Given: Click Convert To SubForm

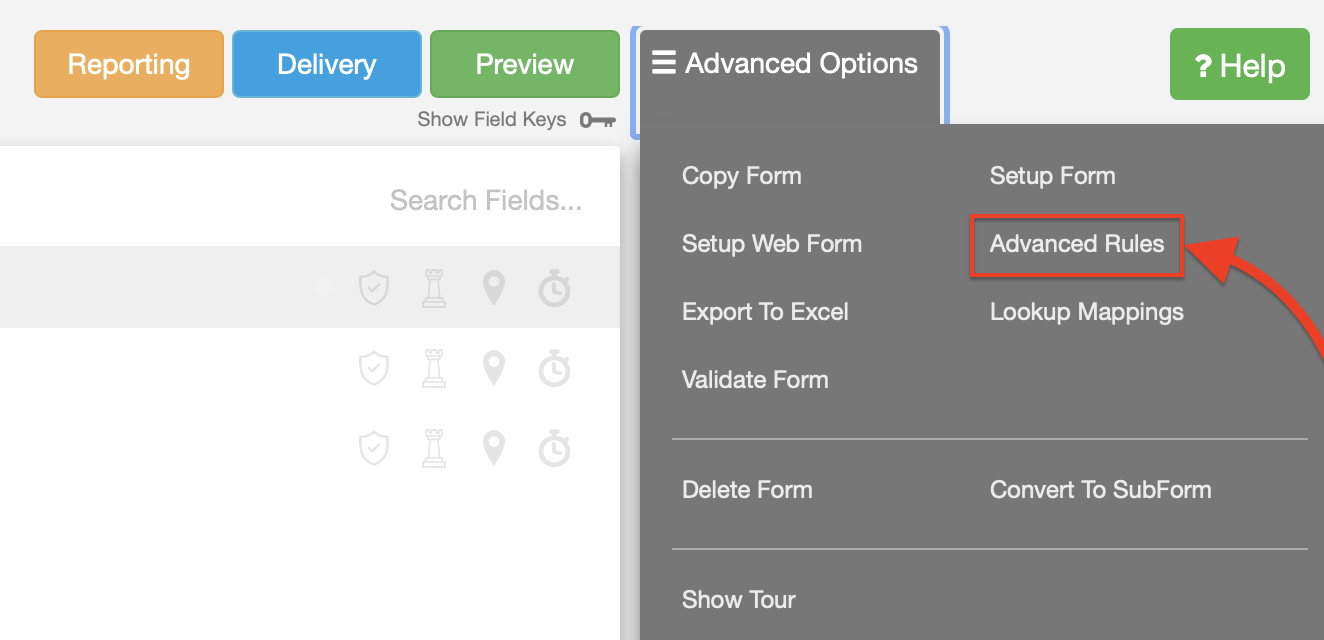Looking at the screenshot, I should [x=1100, y=490].
